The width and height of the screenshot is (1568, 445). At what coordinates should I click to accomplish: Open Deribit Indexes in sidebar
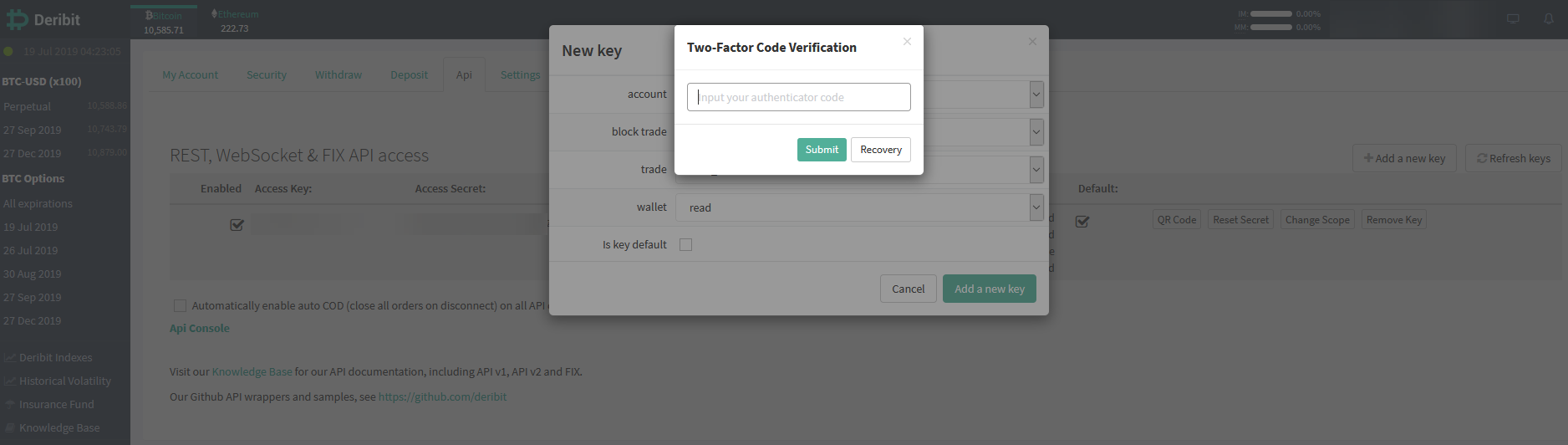click(x=55, y=357)
